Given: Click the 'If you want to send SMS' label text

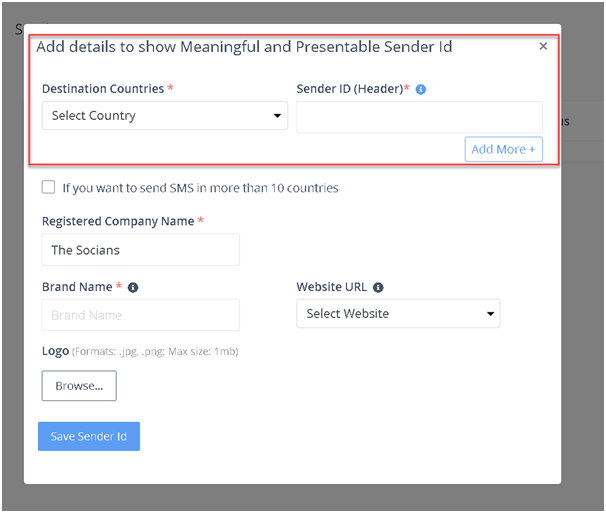Looking at the screenshot, I should coord(201,188).
